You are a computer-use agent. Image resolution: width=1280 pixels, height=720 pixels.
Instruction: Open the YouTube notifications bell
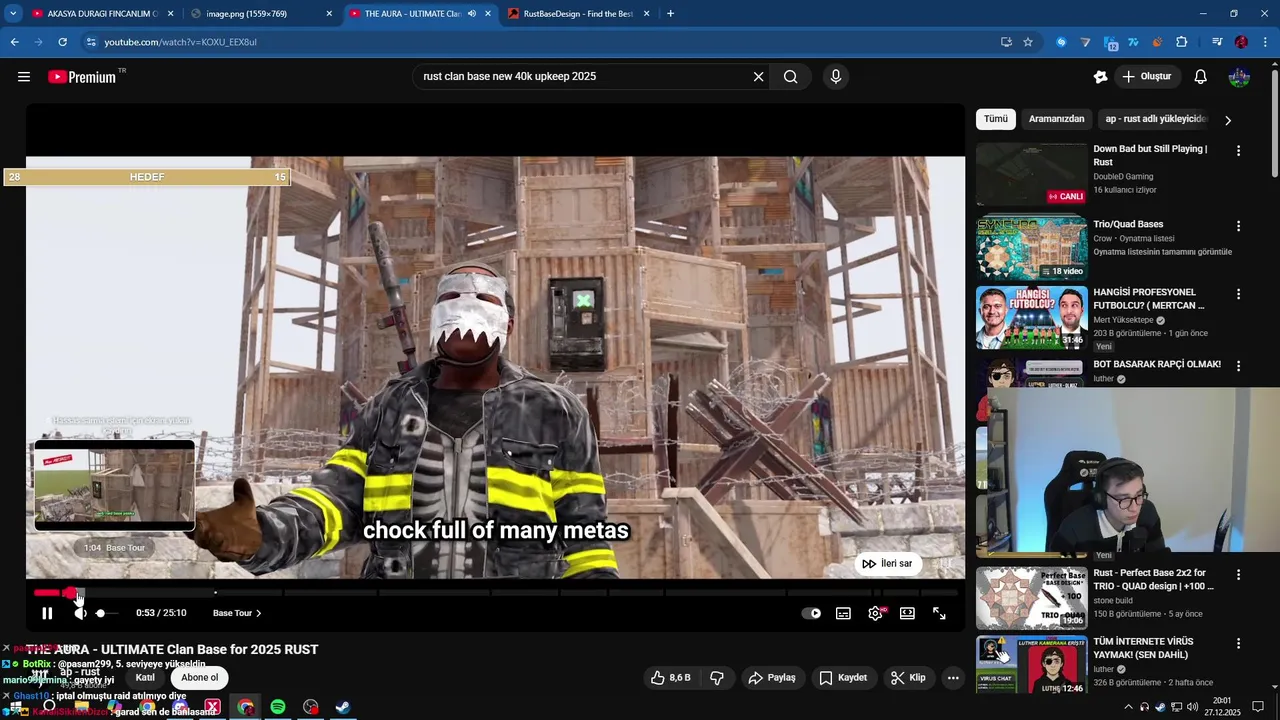(x=1201, y=77)
